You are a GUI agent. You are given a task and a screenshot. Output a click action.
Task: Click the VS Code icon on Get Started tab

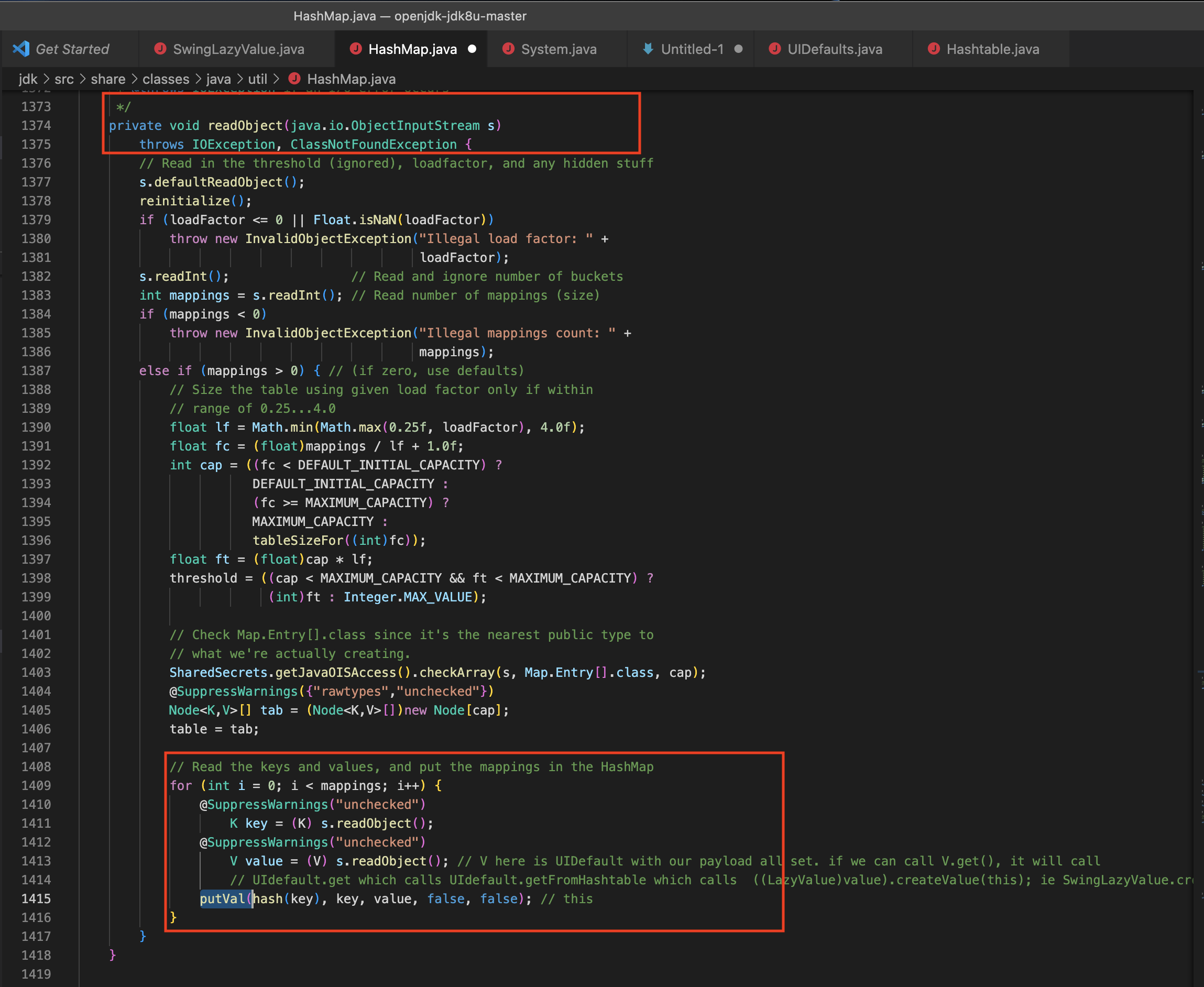tap(21, 49)
